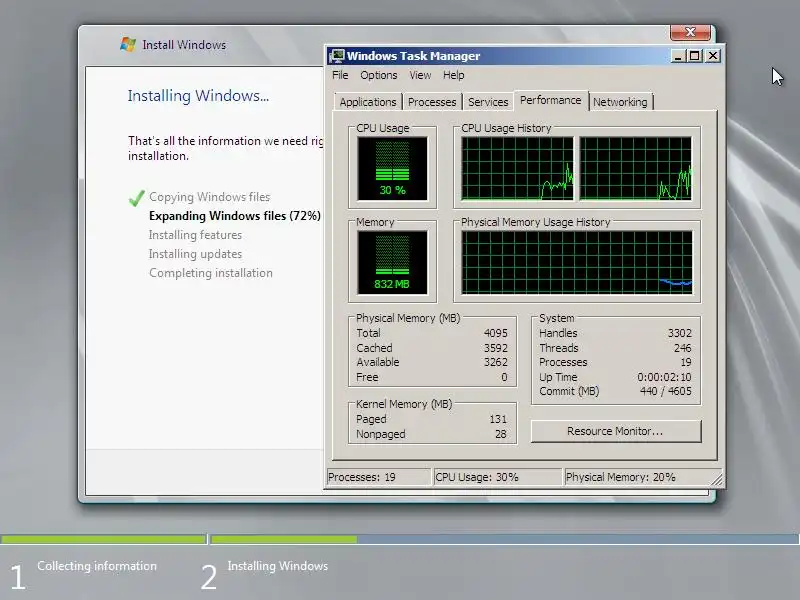Click status bar Processes: 19

379,477
